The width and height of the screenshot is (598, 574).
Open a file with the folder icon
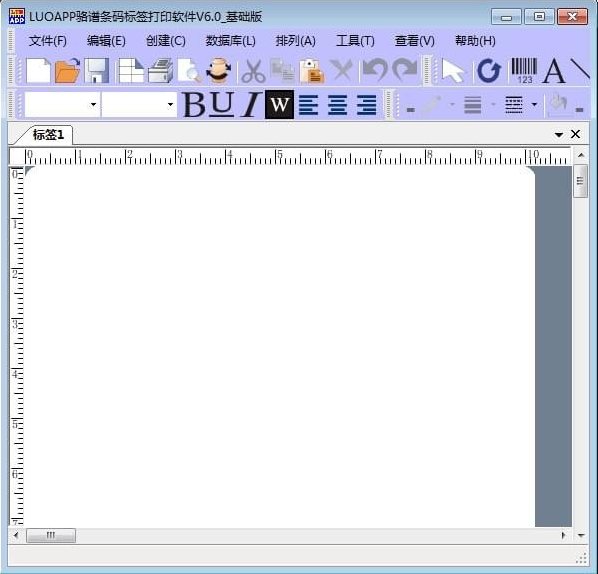click(x=67, y=71)
